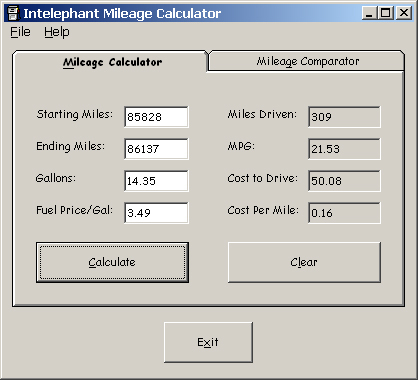Click the "Ending Miles:" label

tap(70, 146)
